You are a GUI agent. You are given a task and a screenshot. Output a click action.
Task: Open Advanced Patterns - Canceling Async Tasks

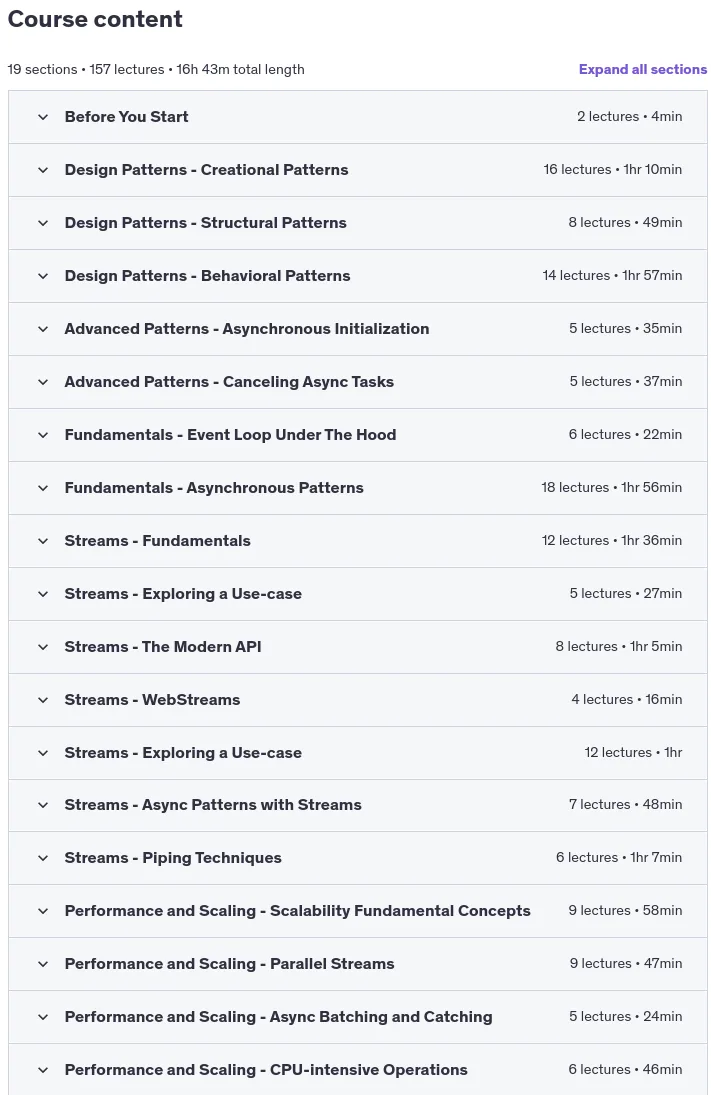pos(358,382)
